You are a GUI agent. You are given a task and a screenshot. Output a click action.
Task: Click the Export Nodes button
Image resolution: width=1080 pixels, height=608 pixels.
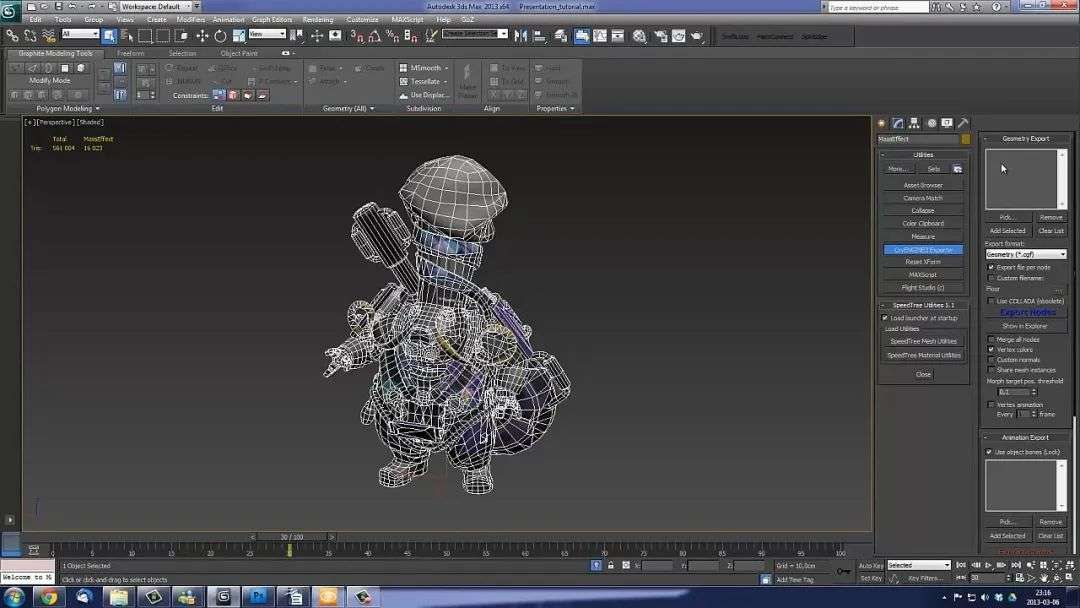[x=1027, y=312]
